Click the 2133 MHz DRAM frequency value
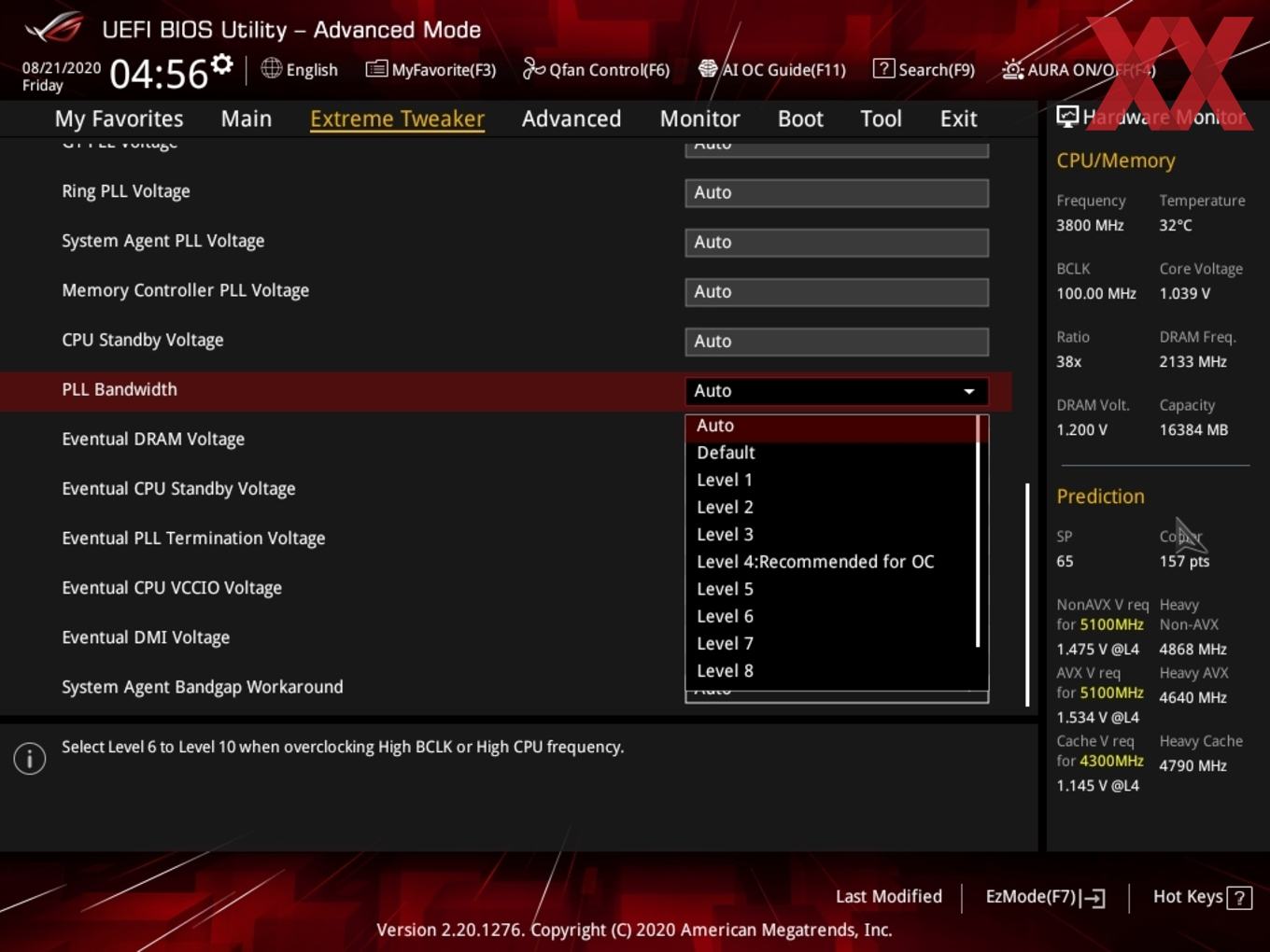 click(x=1193, y=361)
